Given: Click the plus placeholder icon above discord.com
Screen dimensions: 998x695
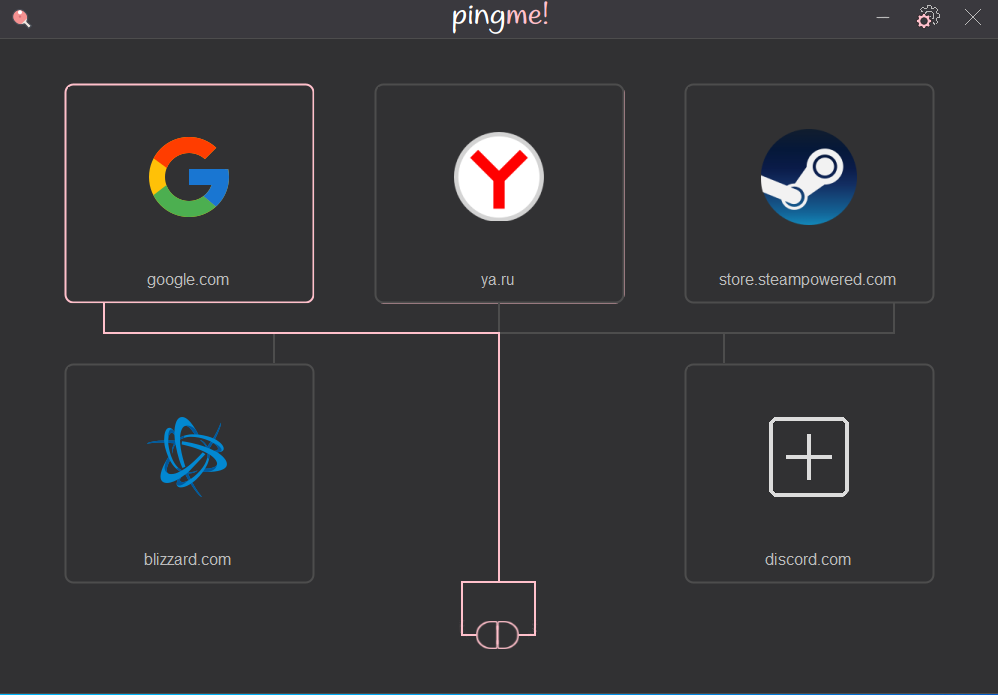Looking at the screenshot, I should tap(809, 457).
